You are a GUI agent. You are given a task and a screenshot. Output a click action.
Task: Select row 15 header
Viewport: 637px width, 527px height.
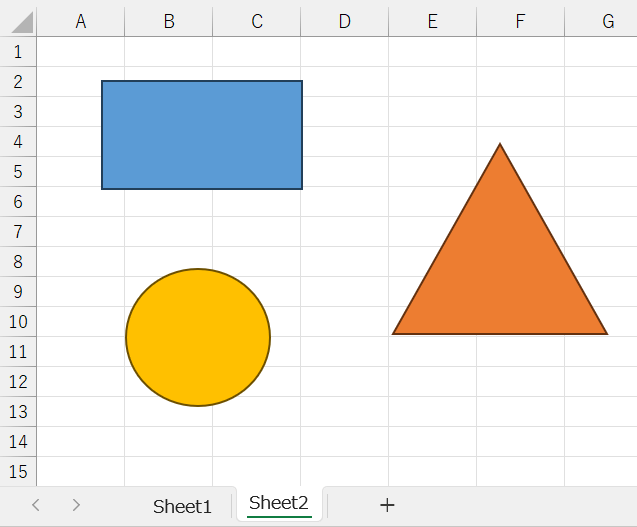[x=18, y=472]
